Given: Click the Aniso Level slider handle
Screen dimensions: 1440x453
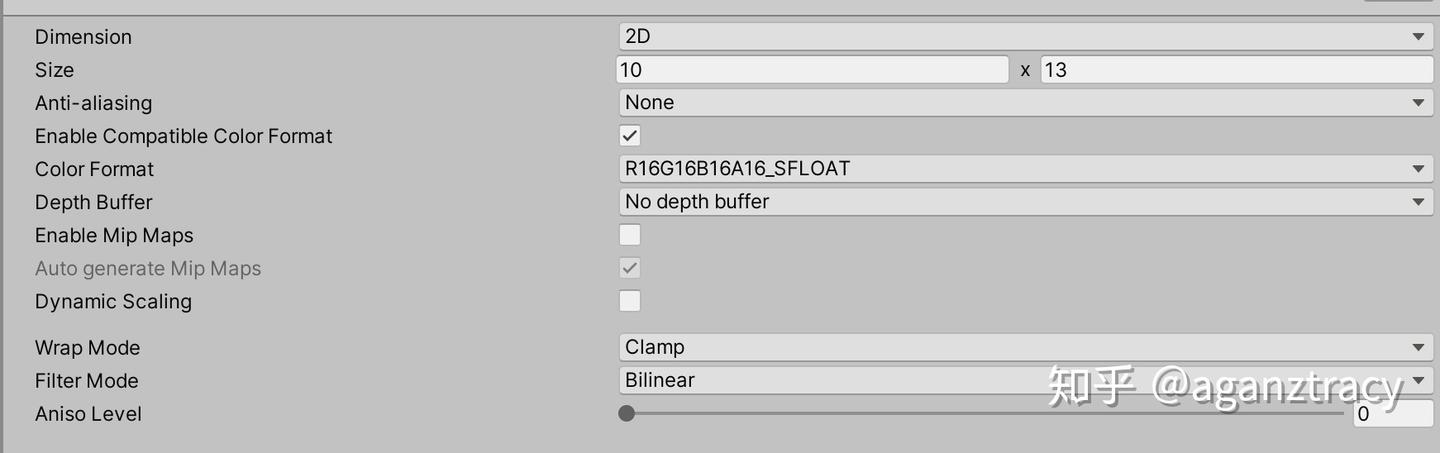Looking at the screenshot, I should coord(627,414).
